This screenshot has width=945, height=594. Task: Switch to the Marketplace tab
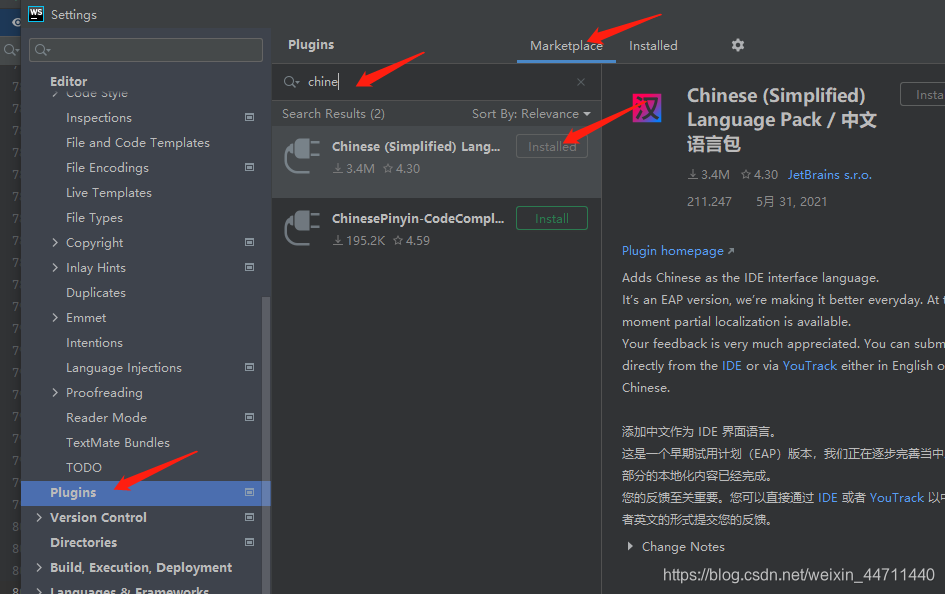(x=566, y=46)
